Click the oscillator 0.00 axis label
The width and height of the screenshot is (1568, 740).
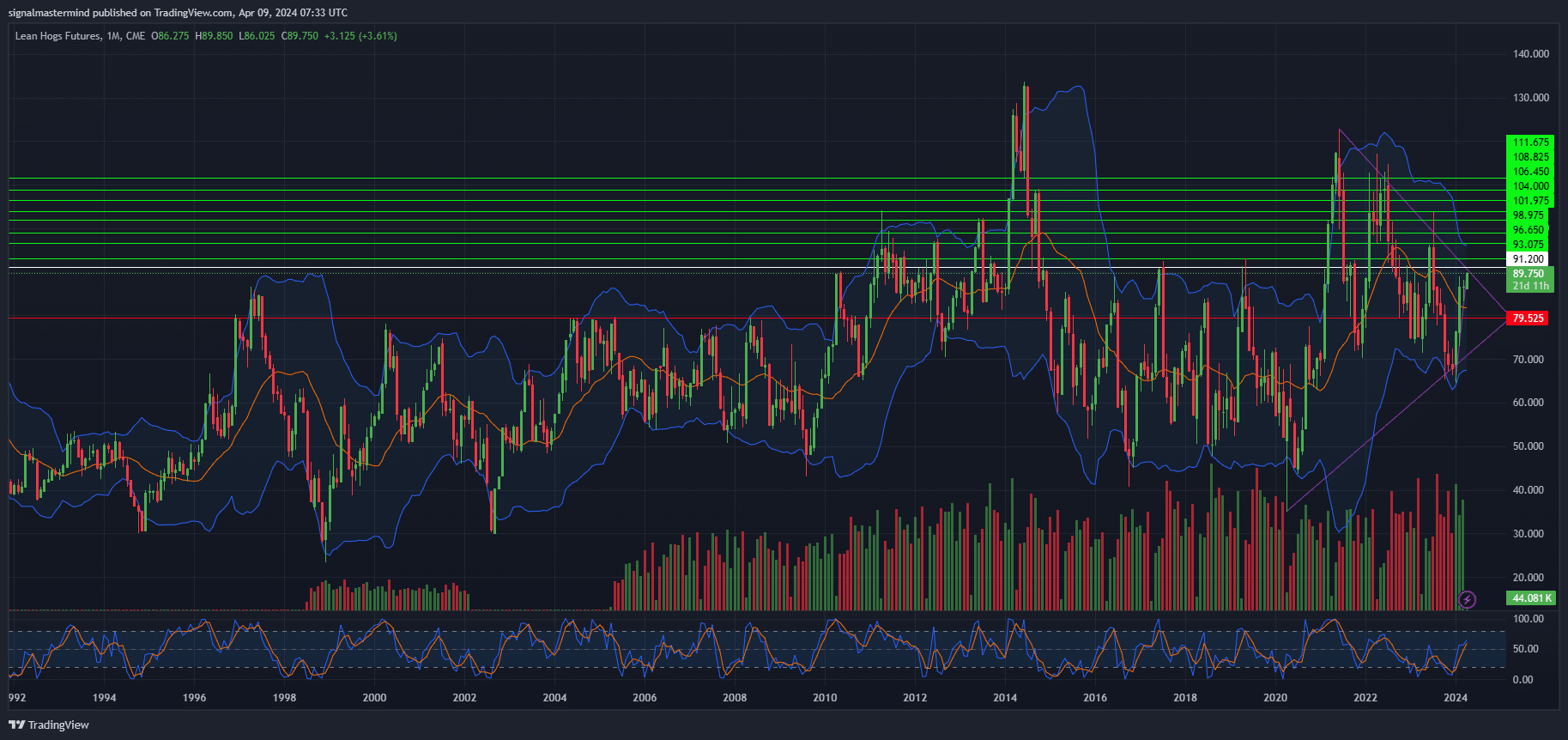tap(1523, 680)
